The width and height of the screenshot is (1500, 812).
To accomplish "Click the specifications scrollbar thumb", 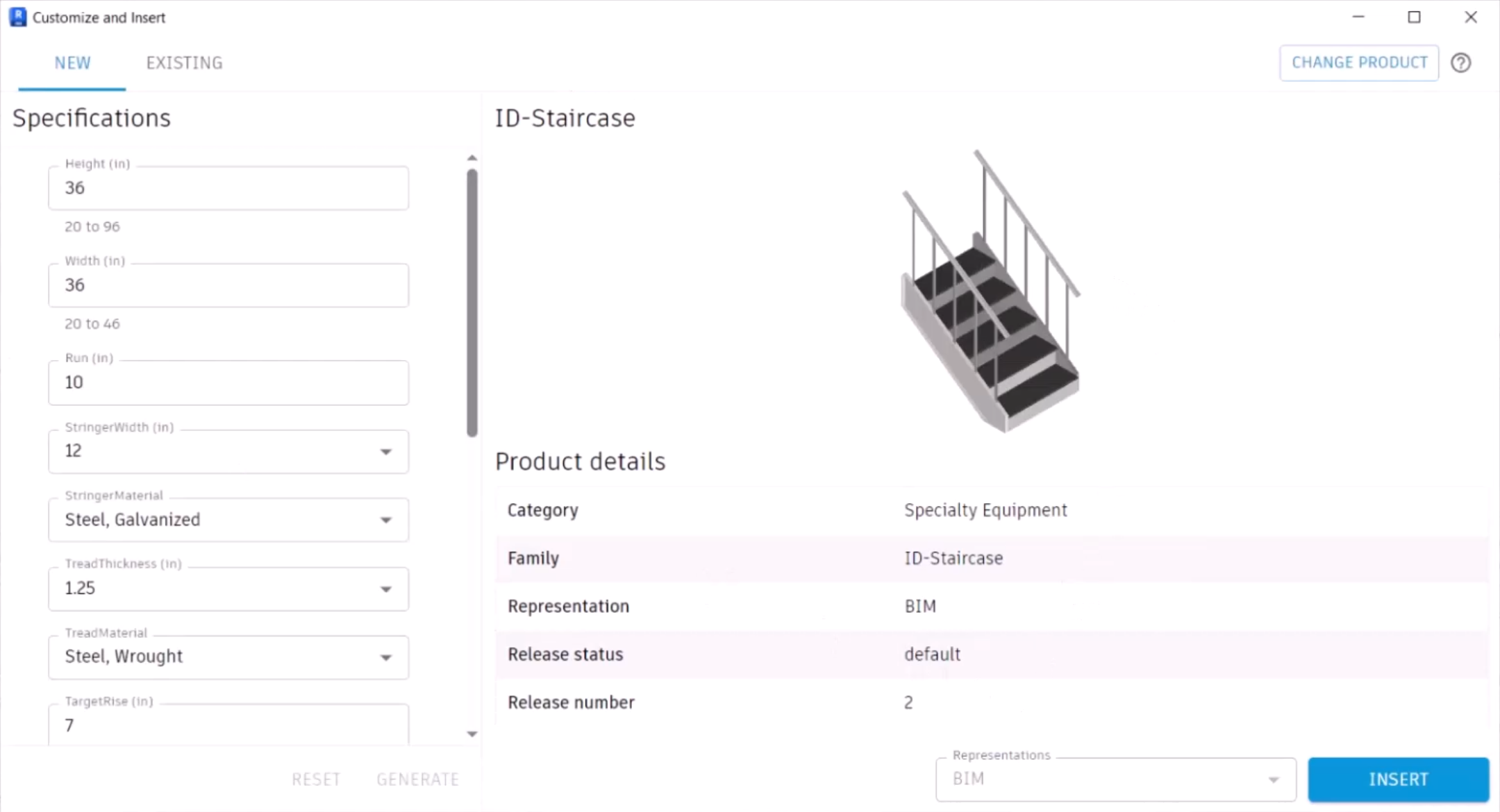I will 472,303.
